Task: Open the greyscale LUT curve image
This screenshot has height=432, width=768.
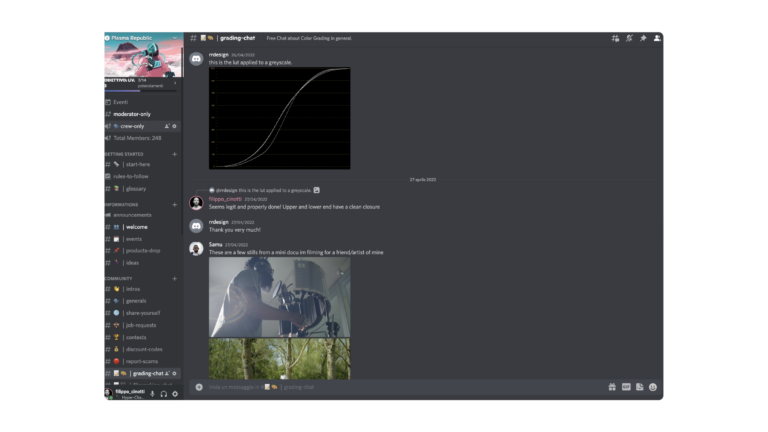Action: [279, 117]
